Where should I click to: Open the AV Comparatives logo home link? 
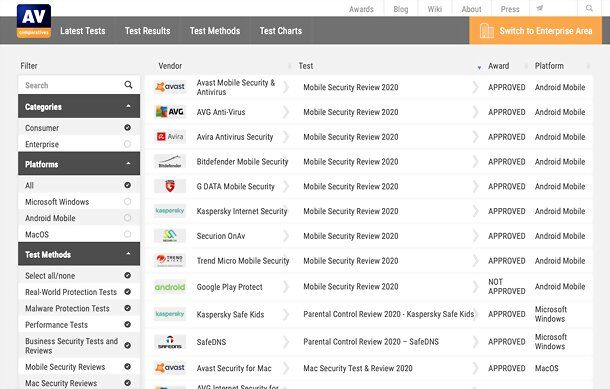(34, 21)
